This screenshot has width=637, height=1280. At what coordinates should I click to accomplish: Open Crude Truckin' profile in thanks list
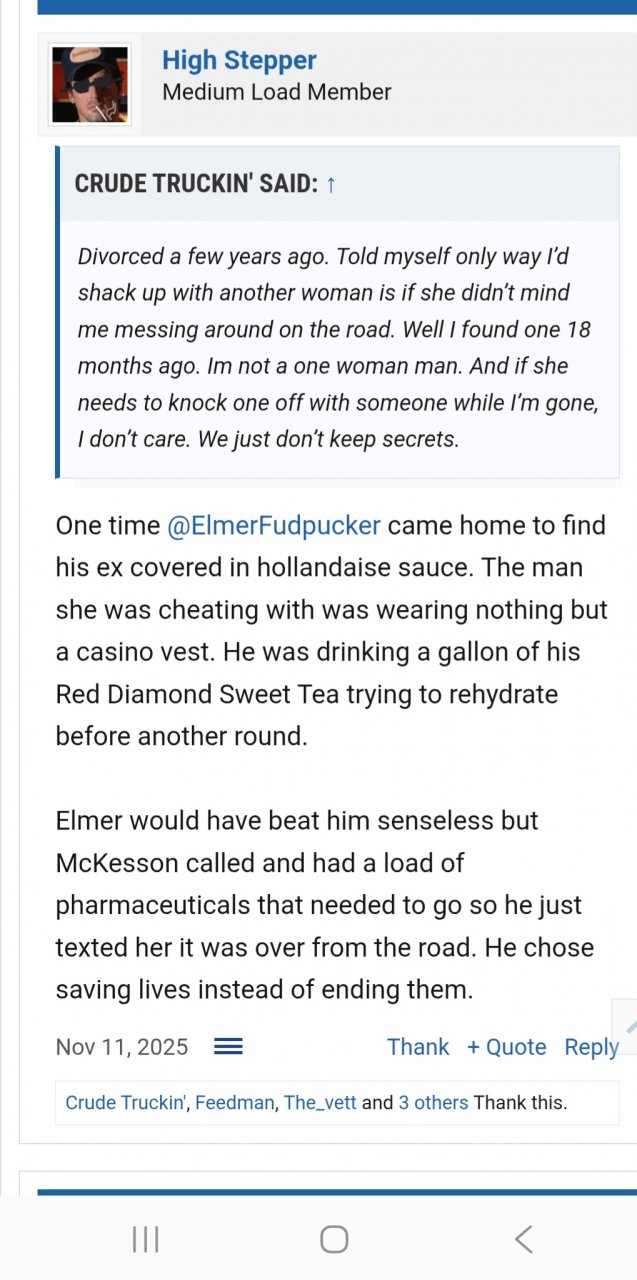126,1103
